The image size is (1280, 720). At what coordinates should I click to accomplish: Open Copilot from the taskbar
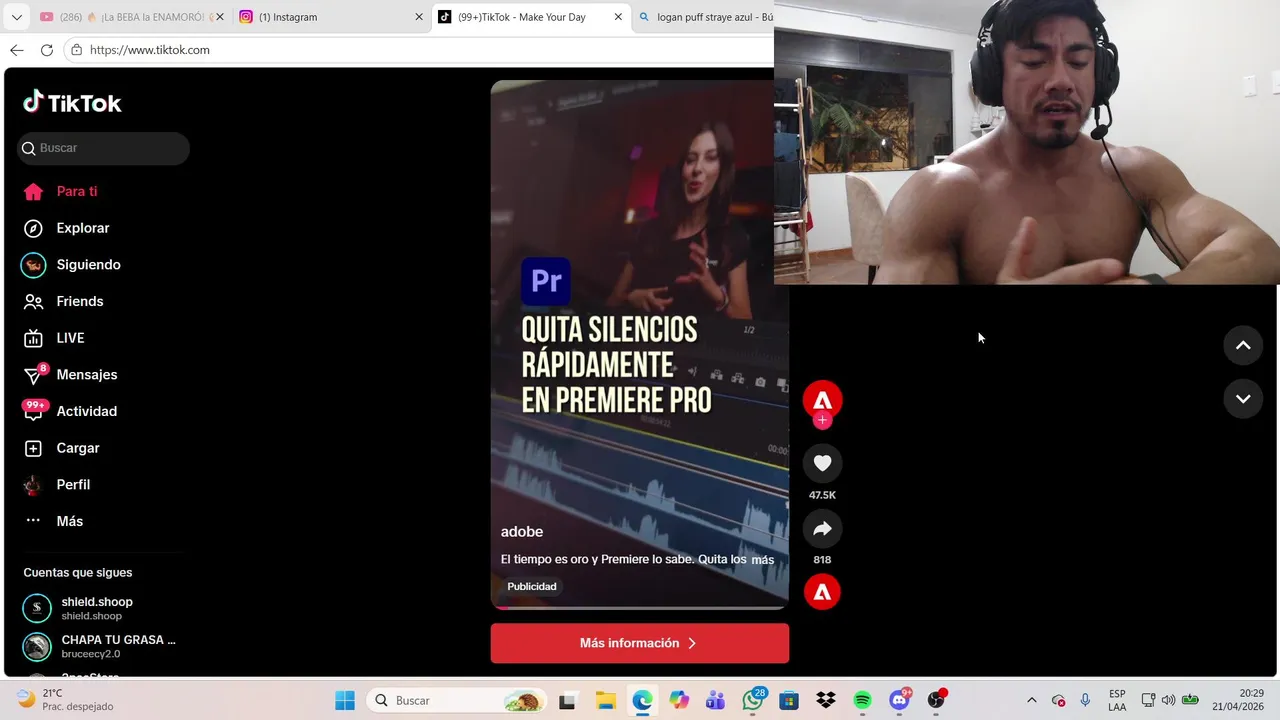coord(679,700)
